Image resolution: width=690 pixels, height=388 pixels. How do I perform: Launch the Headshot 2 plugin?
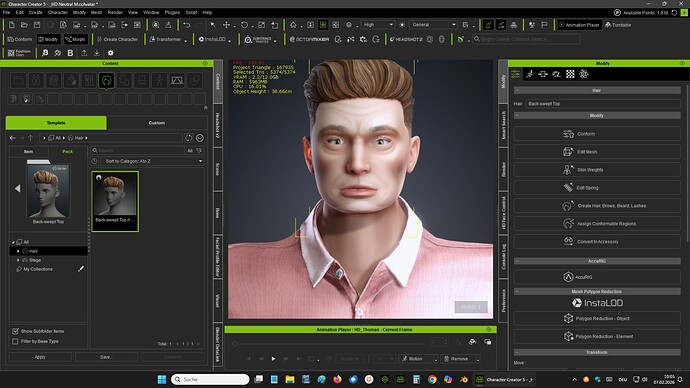(x=405, y=39)
